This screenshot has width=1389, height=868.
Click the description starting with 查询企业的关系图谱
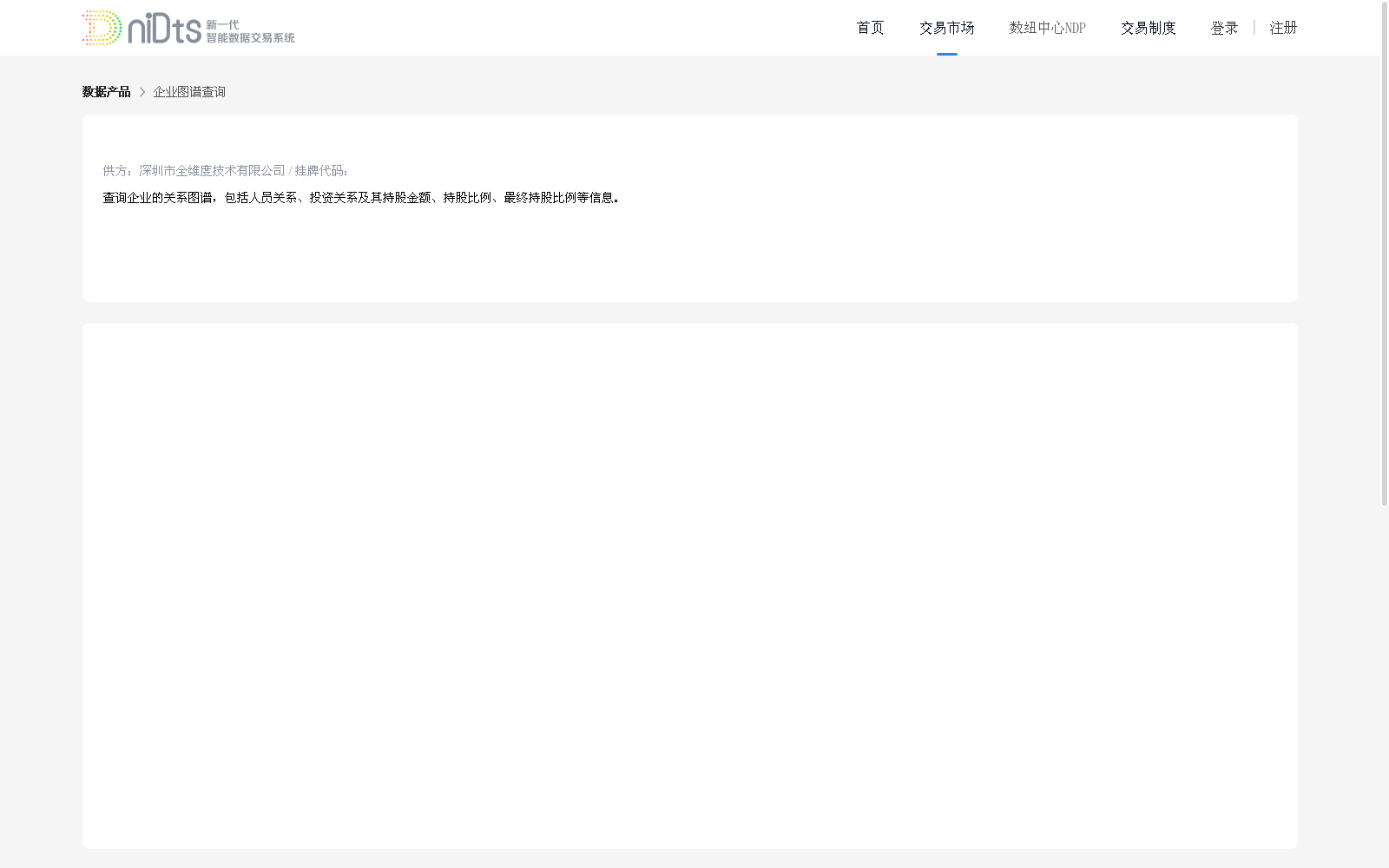coord(361,198)
